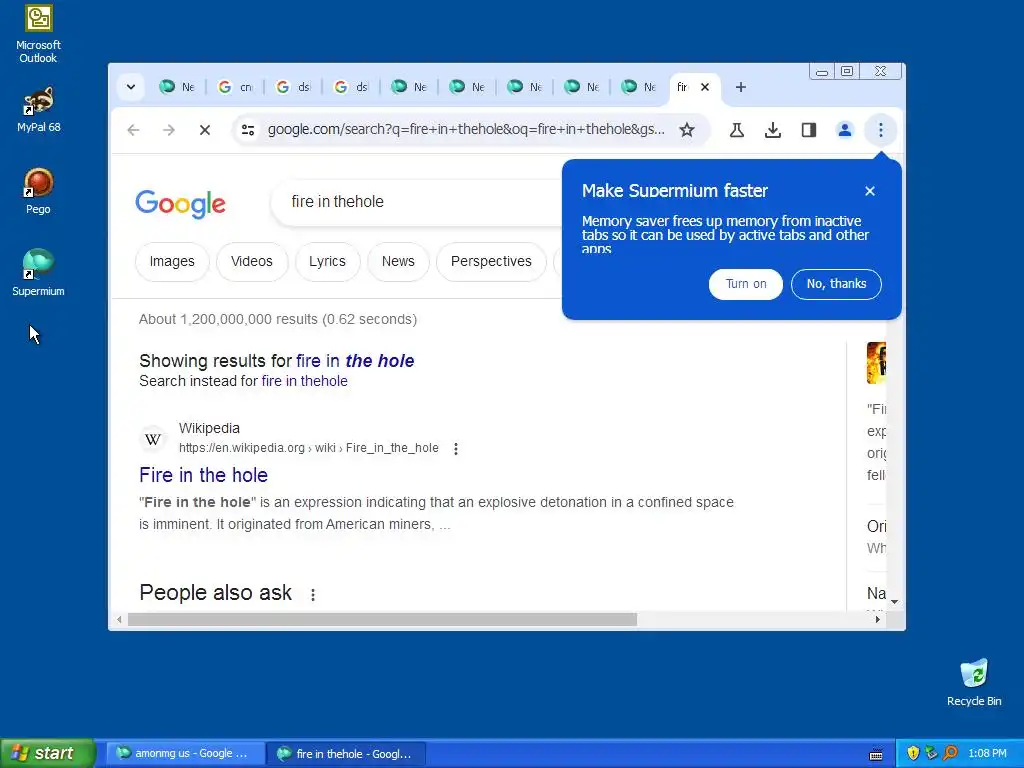Click the search box with 'fire in thehole'
The image size is (1024, 768).
tap(418, 202)
